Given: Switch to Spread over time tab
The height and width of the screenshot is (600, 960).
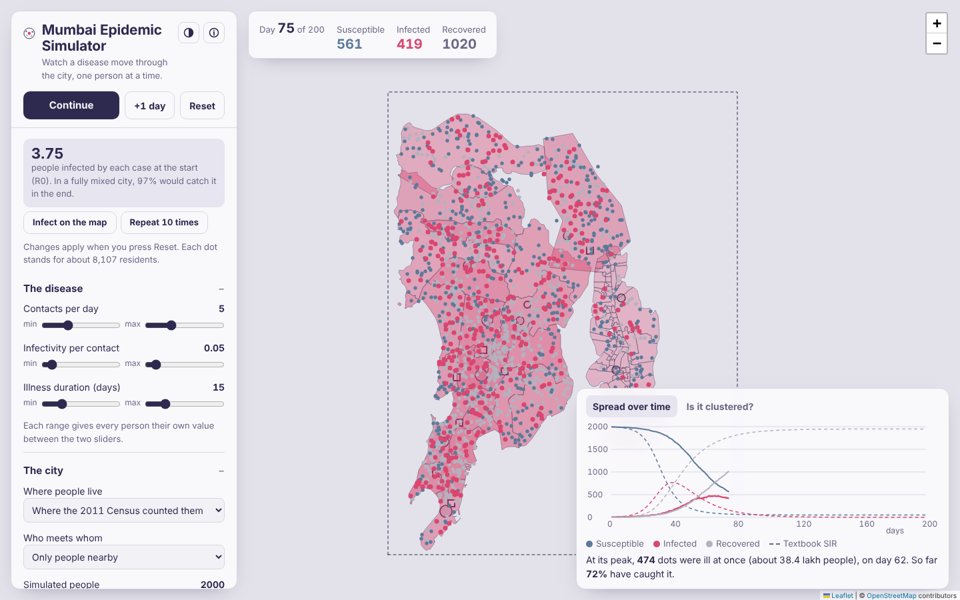Looking at the screenshot, I should 631,407.
